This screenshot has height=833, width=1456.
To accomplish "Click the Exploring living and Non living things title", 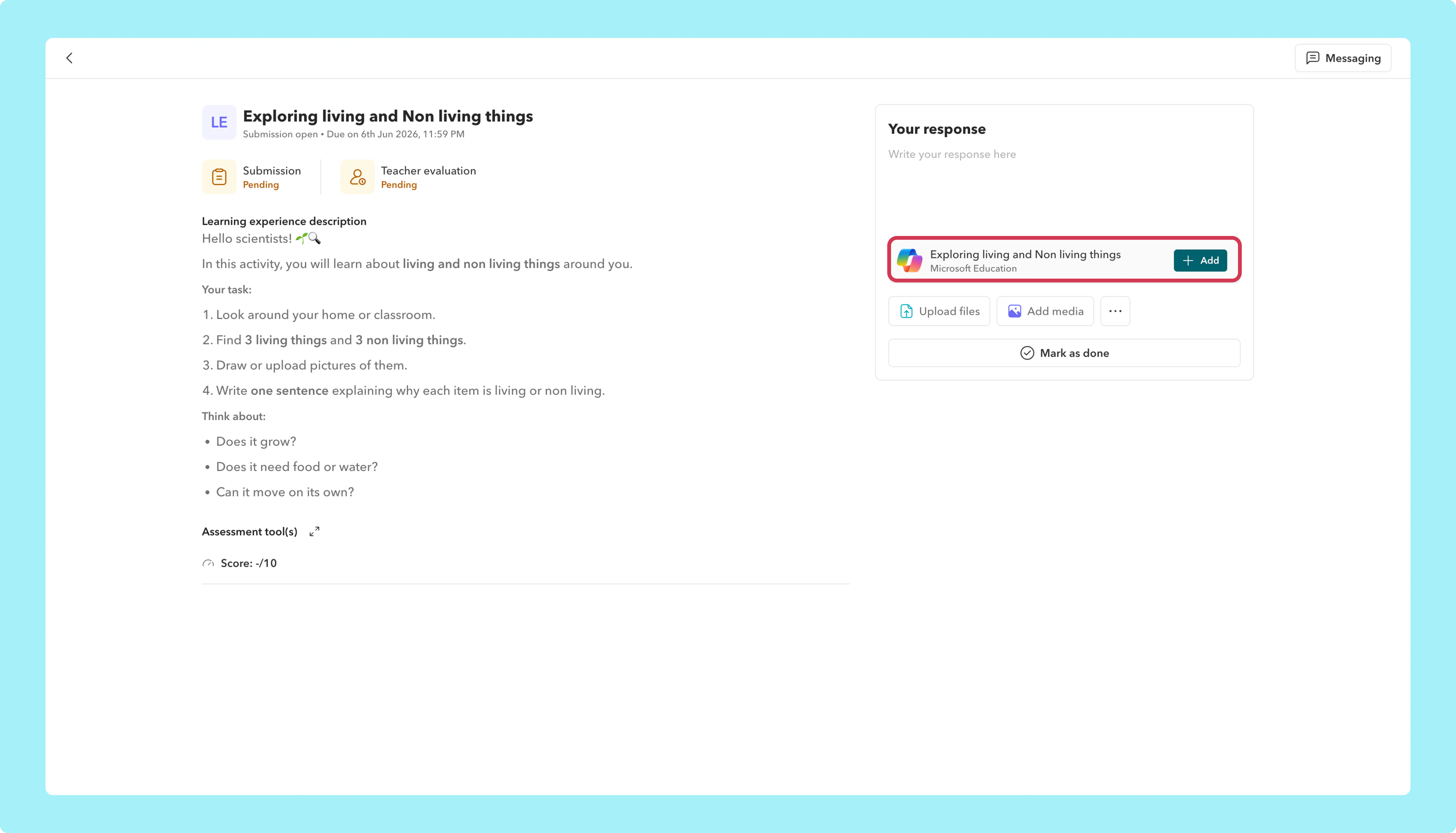I will 388,116.
